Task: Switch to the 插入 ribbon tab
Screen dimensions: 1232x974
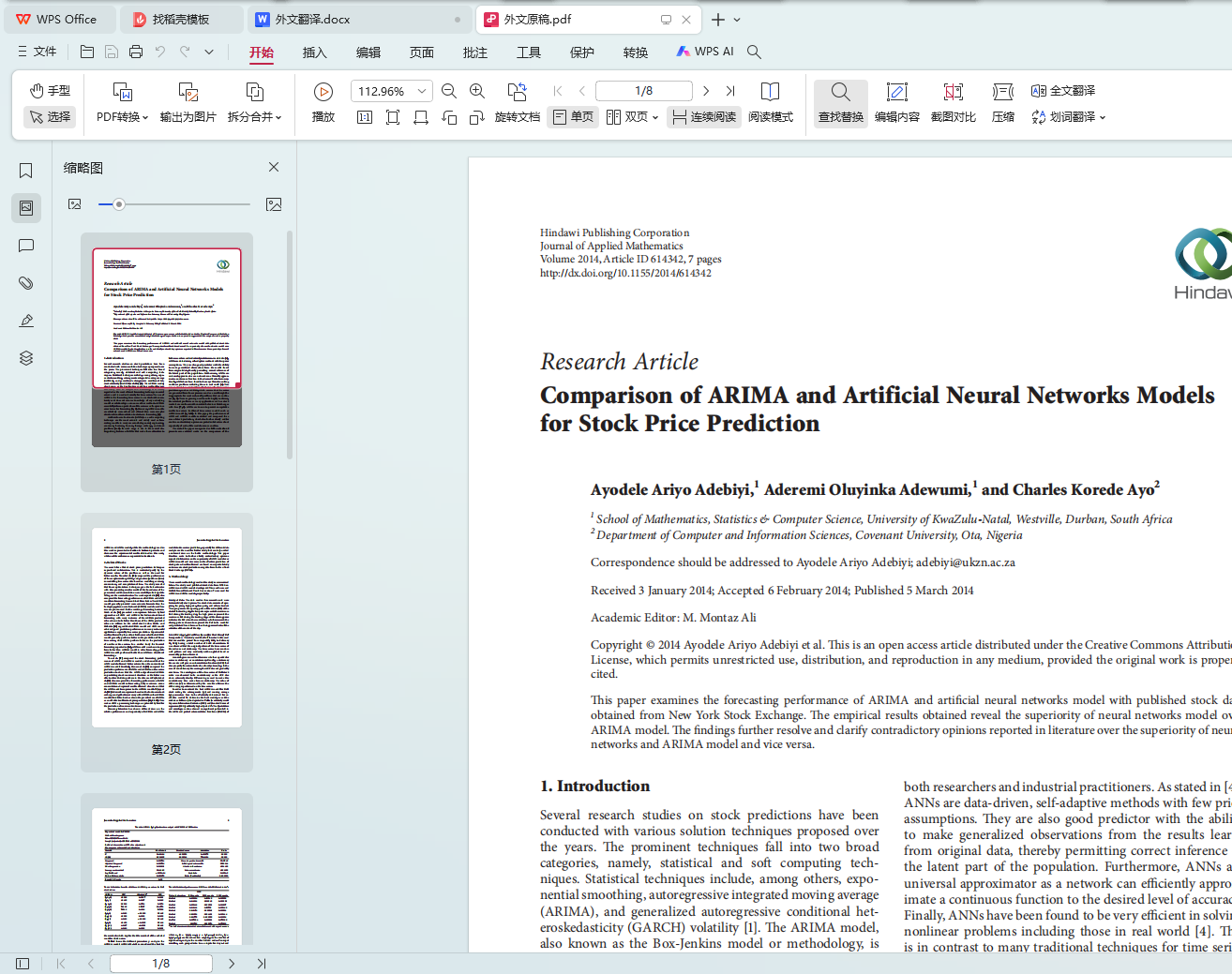Action: pos(315,52)
